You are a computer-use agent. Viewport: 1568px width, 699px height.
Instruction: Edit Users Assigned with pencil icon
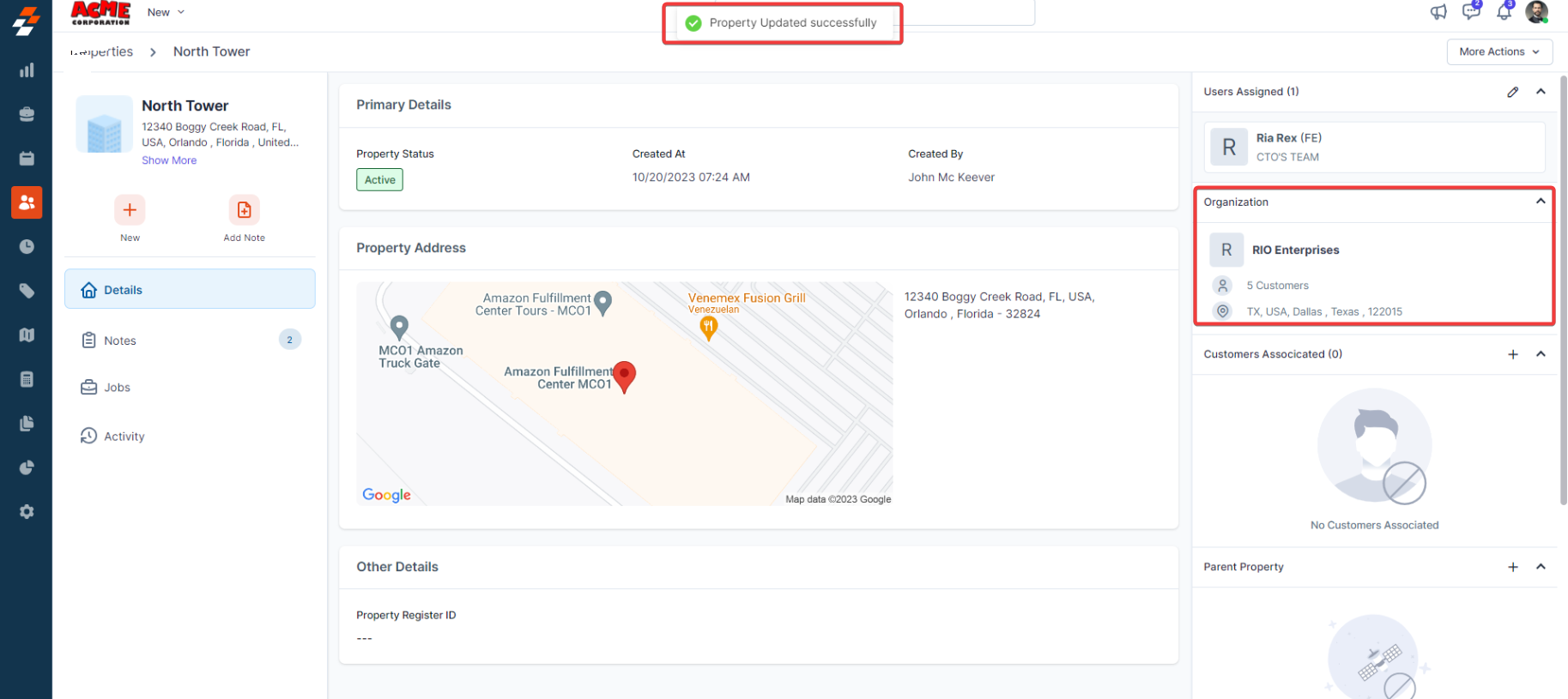(x=1513, y=92)
